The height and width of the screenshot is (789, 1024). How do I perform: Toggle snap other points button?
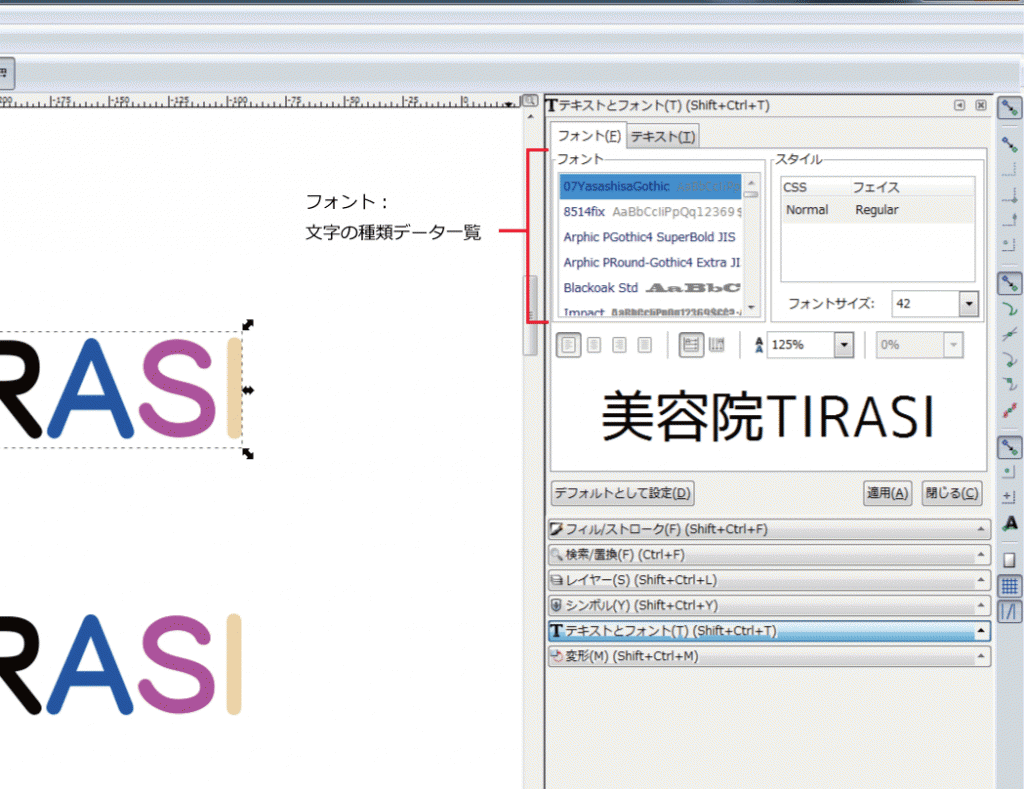tap(1010, 447)
